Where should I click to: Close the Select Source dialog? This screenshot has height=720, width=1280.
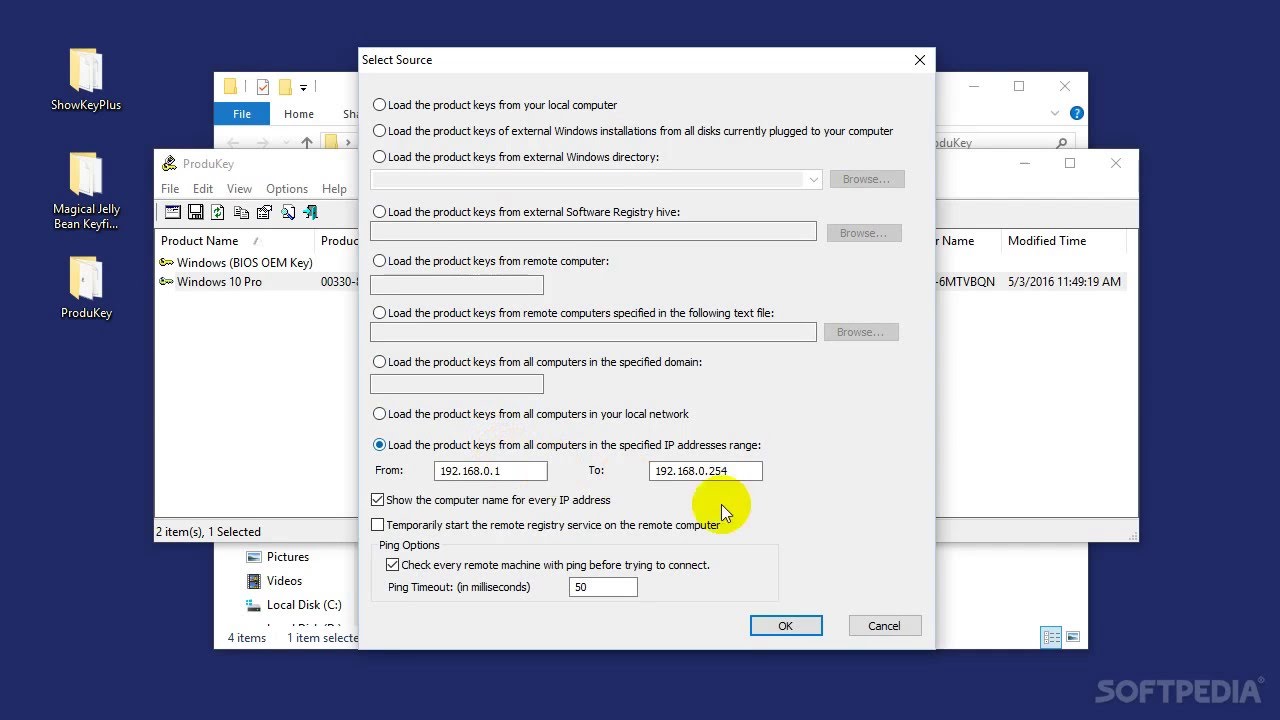pos(920,60)
